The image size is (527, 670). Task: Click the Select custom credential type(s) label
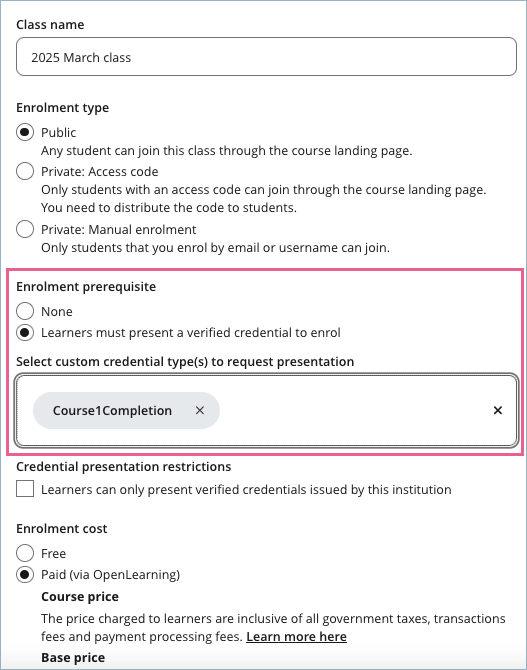[x=185, y=362]
